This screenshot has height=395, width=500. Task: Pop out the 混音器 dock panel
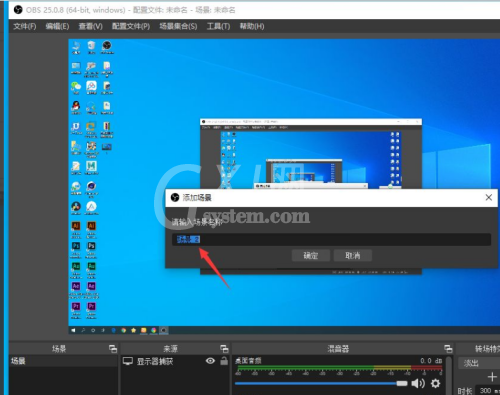tap(448, 349)
